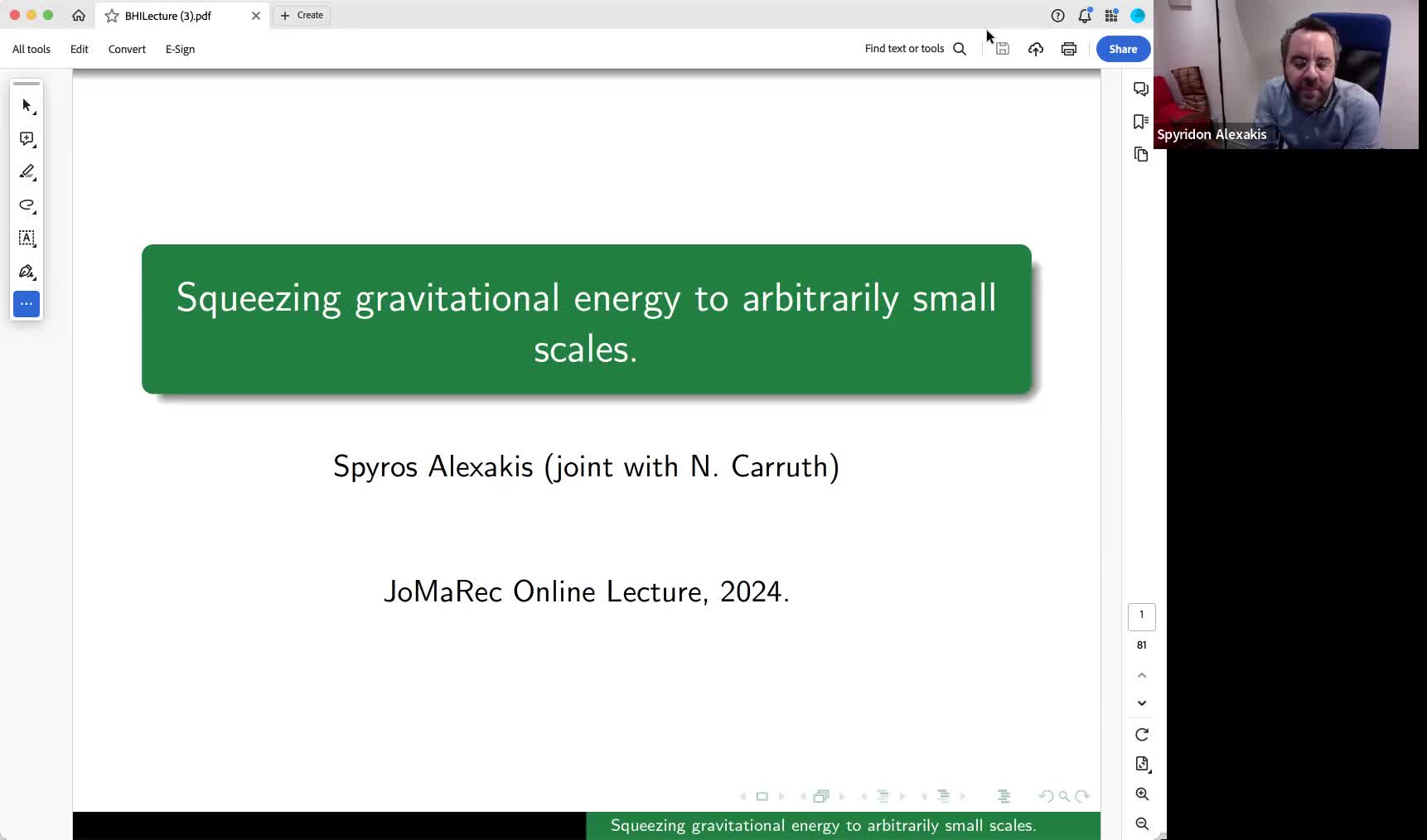Open the Convert menu

[127, 49]
